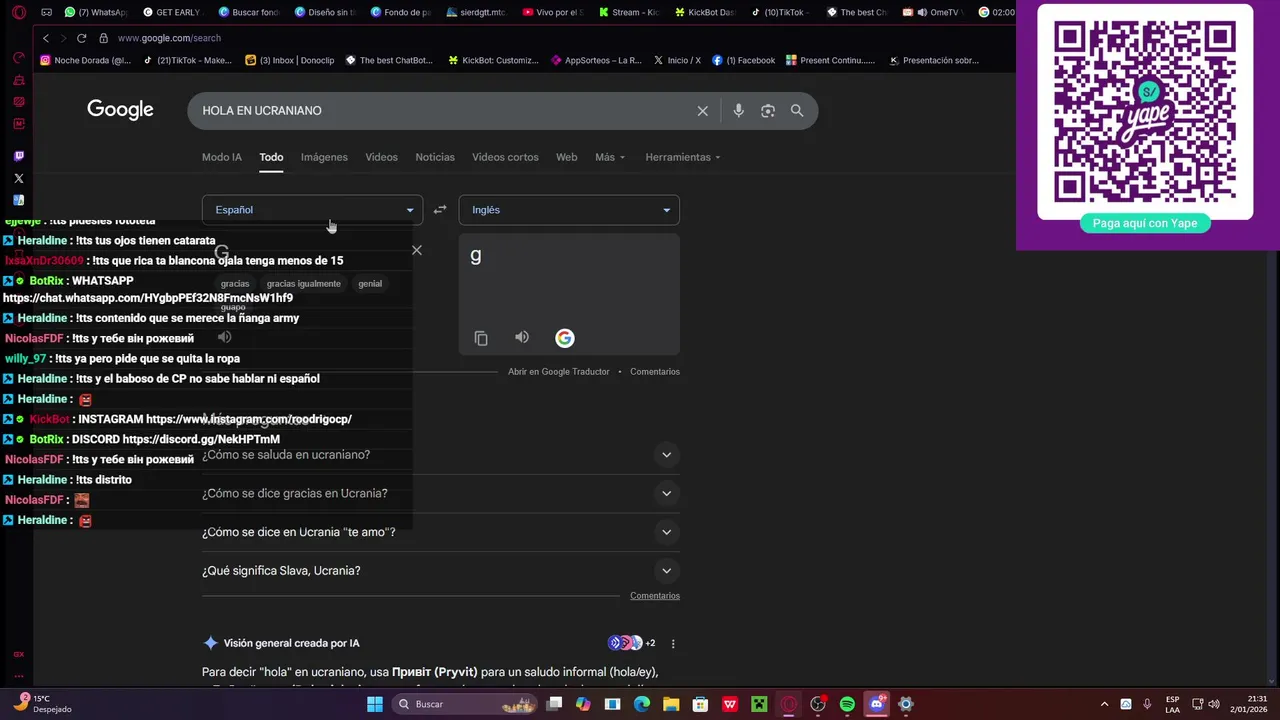Open Twitch from the Opera sidebar
The width and height of the screenshot is (1280, 720).
click(x=18, y=156)
